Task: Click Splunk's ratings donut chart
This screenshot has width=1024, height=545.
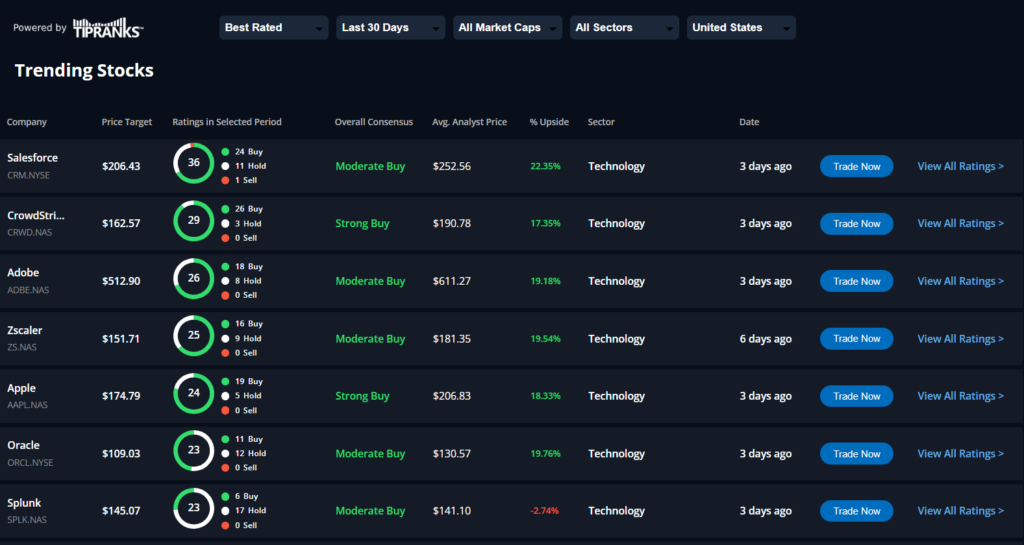Action: coord(194,508)
